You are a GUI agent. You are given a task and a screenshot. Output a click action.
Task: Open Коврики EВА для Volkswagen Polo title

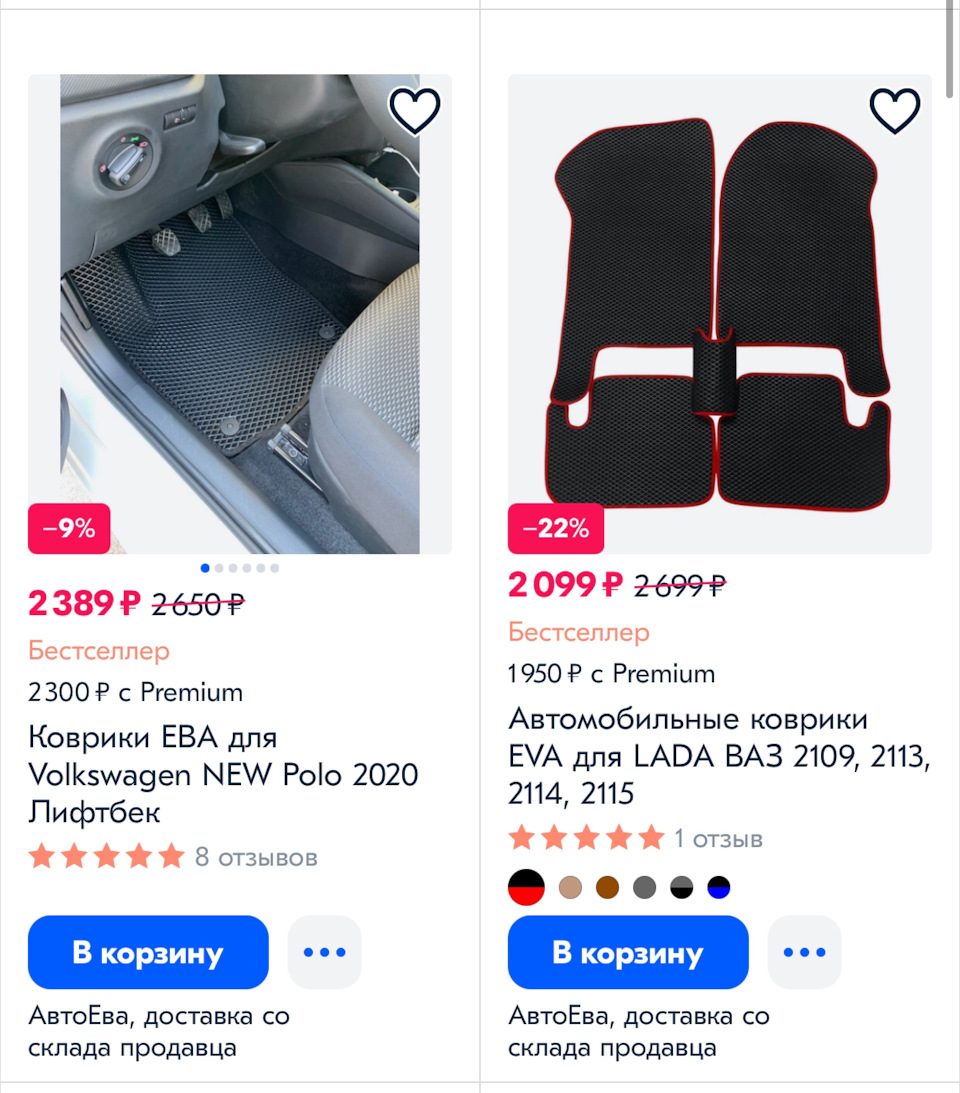coord(223,775)
